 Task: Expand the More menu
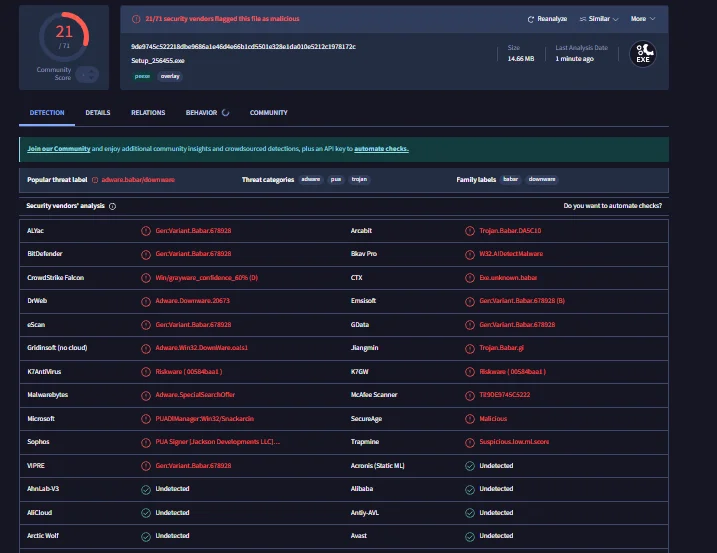coord(643,19)
